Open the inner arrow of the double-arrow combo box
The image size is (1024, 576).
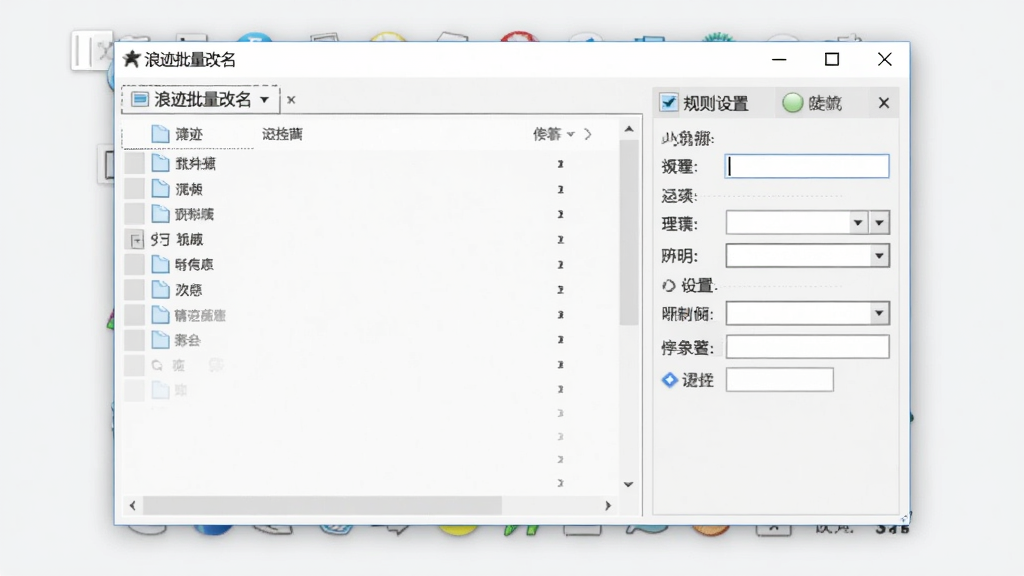click(858, 223)
